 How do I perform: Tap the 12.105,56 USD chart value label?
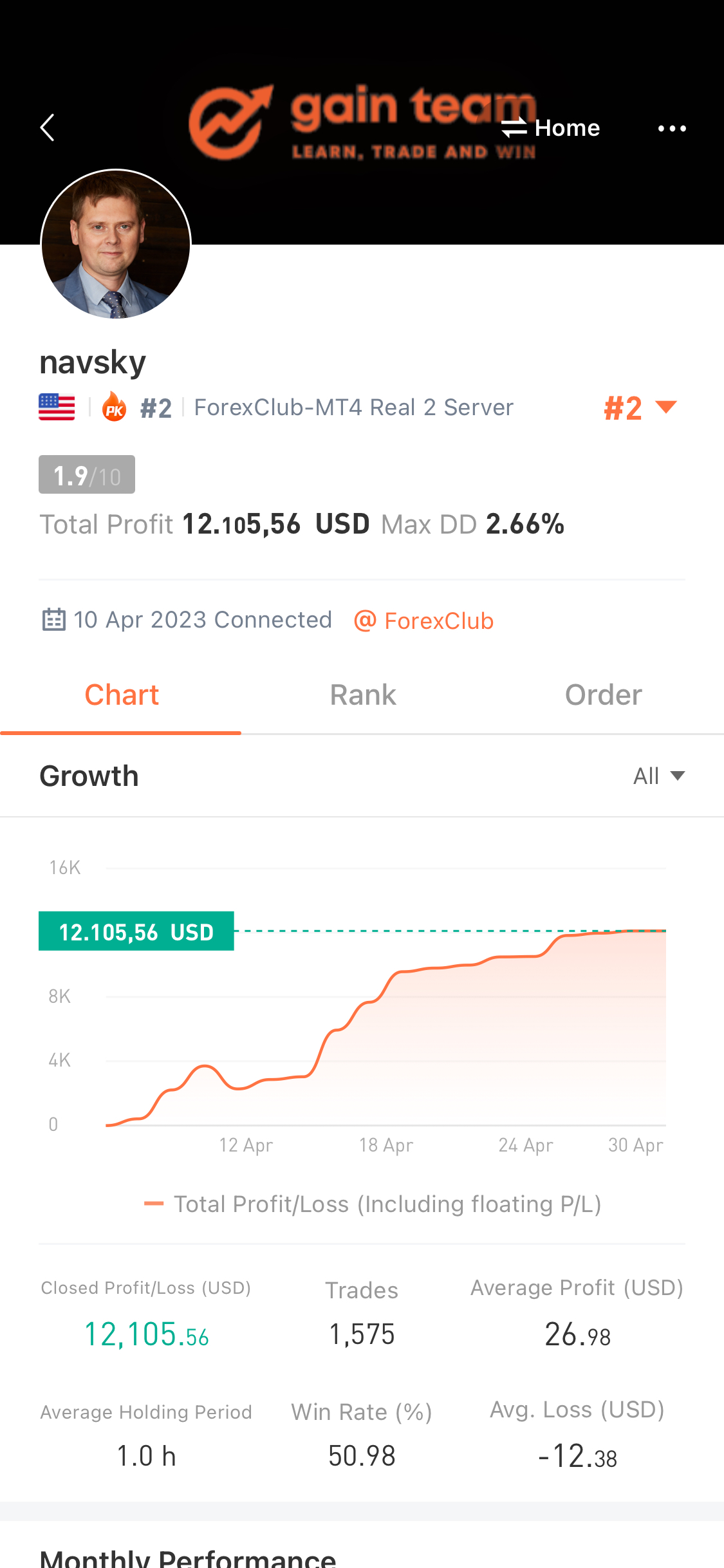tap(136, 931)
